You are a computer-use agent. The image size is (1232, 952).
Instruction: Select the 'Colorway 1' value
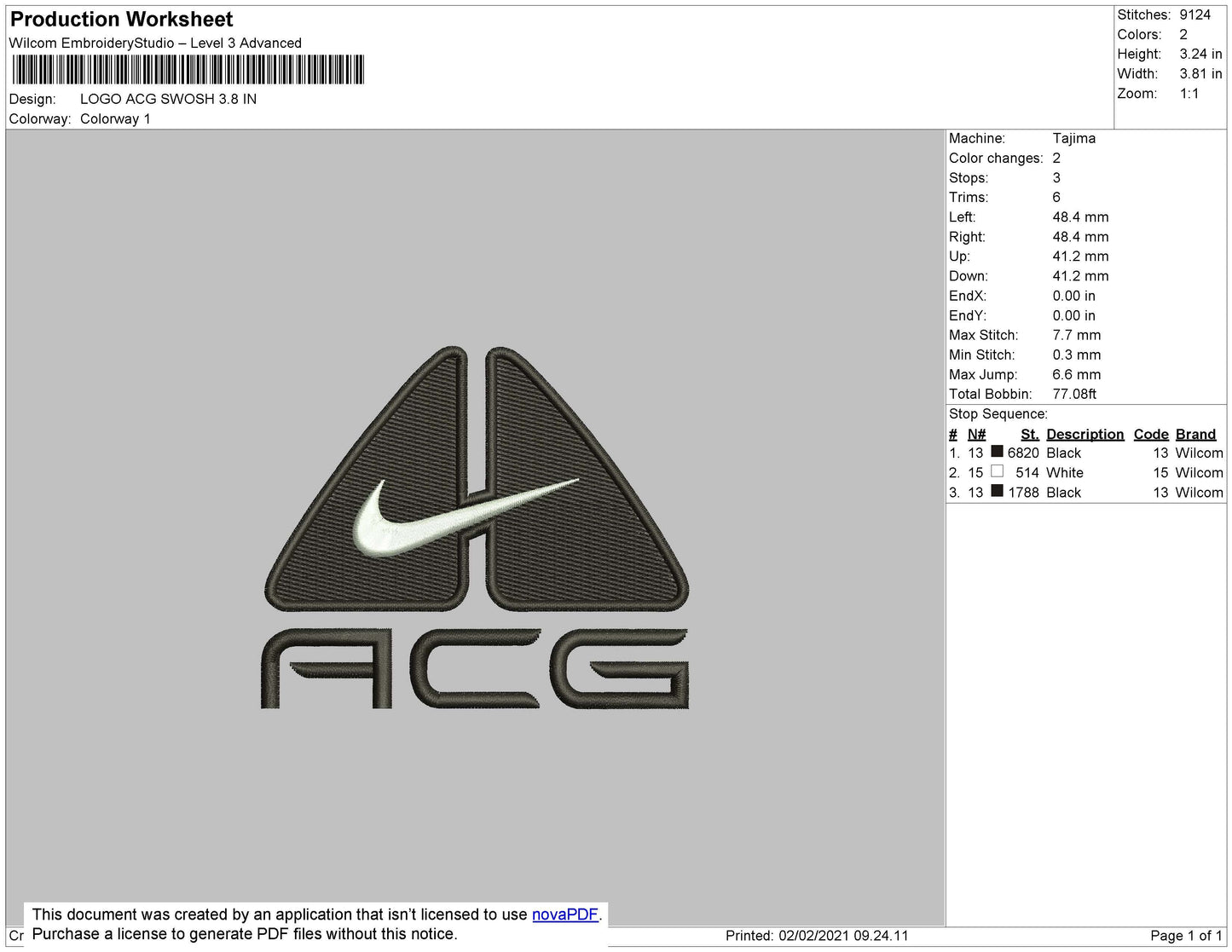(x=115, y=118)
